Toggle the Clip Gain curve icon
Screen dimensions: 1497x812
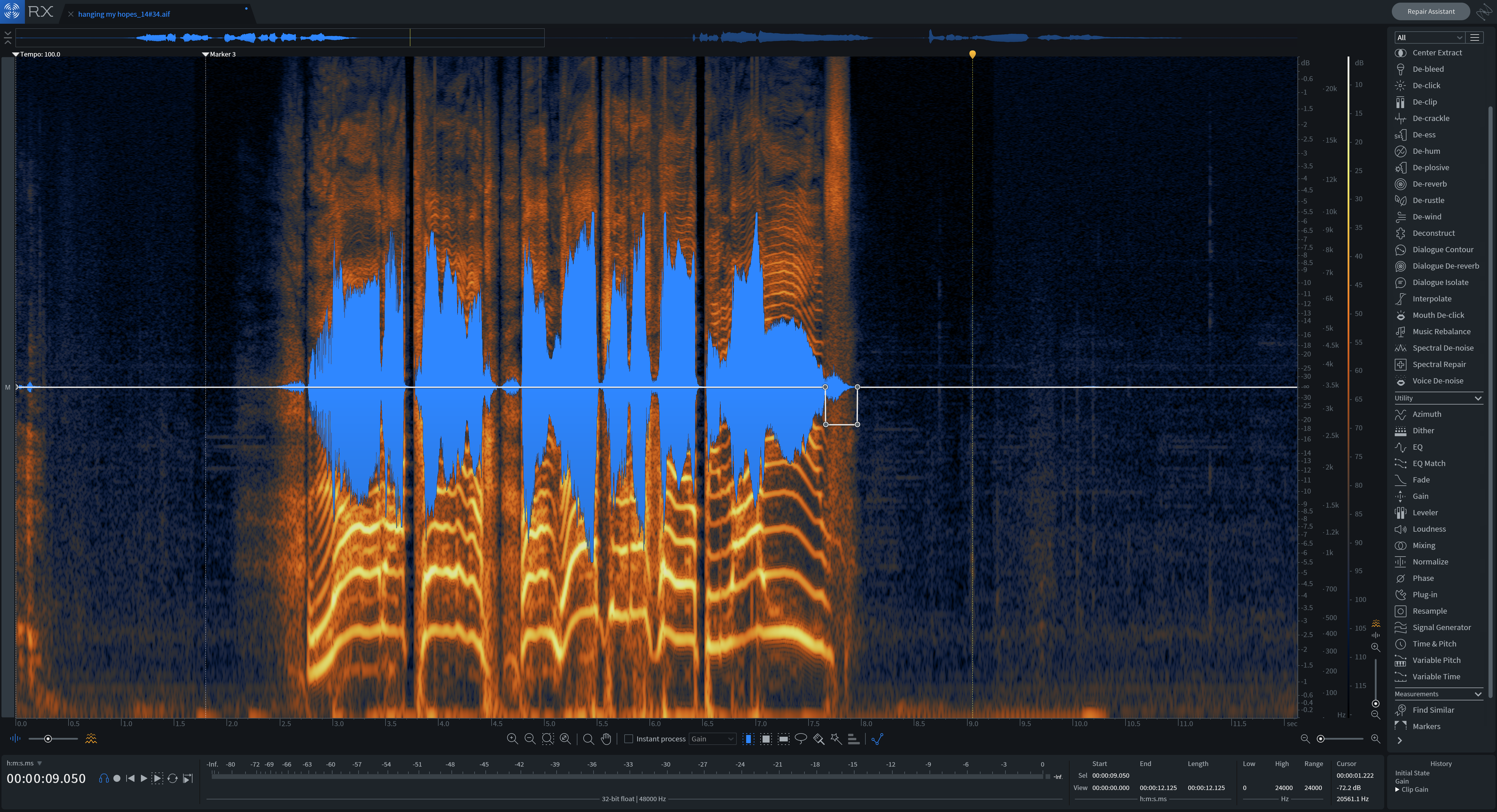coord(877,739)
